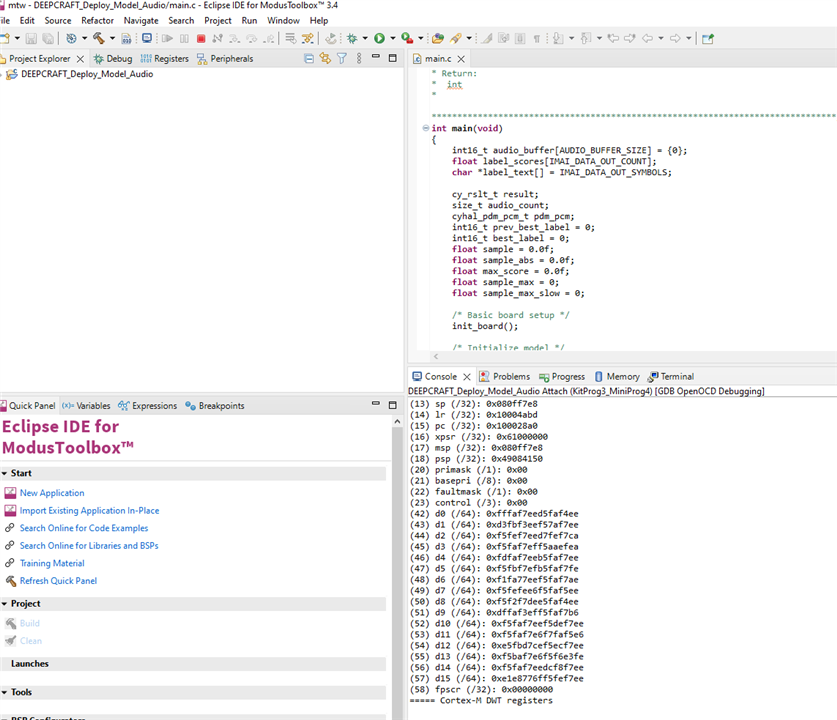Click the Open Perspective icon
Screen dimensions: 837x720
[x=708, y=38]
